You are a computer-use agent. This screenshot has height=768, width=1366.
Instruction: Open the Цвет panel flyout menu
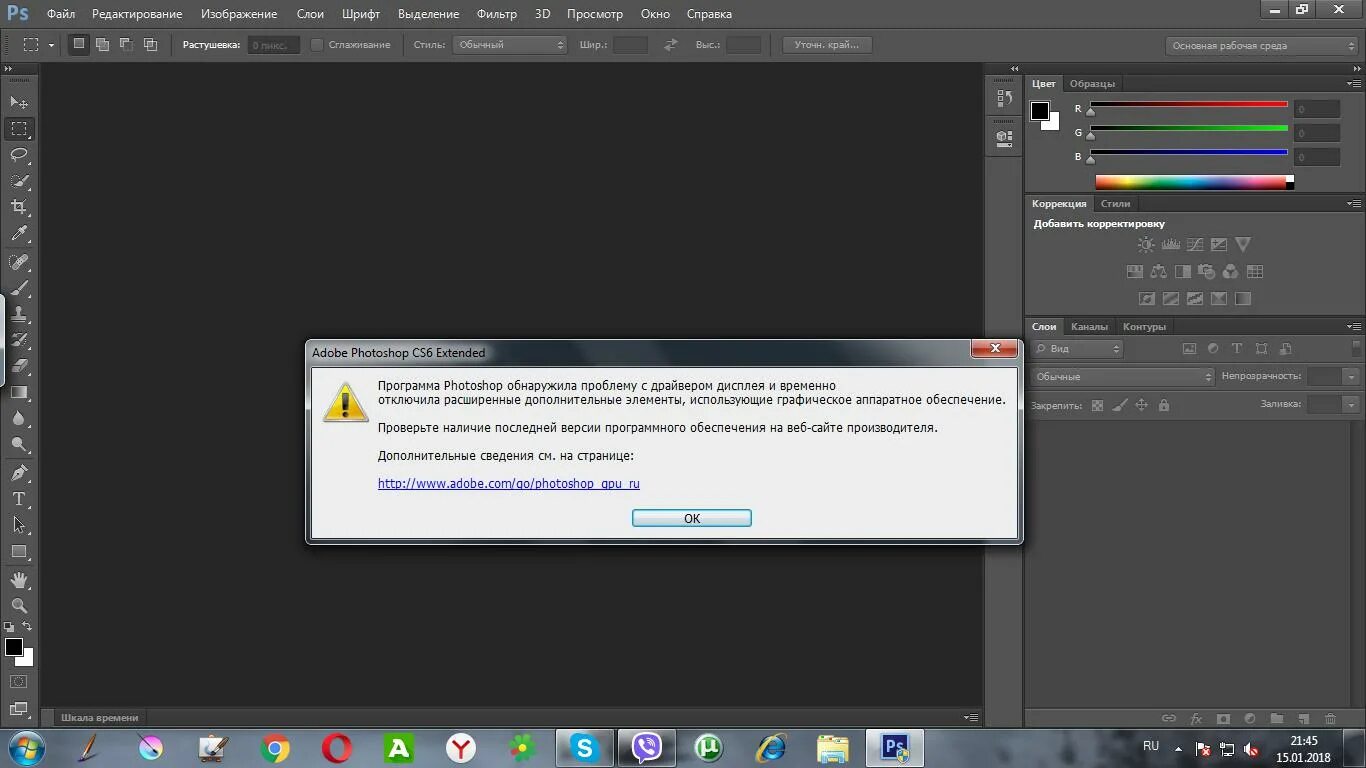1354,84
